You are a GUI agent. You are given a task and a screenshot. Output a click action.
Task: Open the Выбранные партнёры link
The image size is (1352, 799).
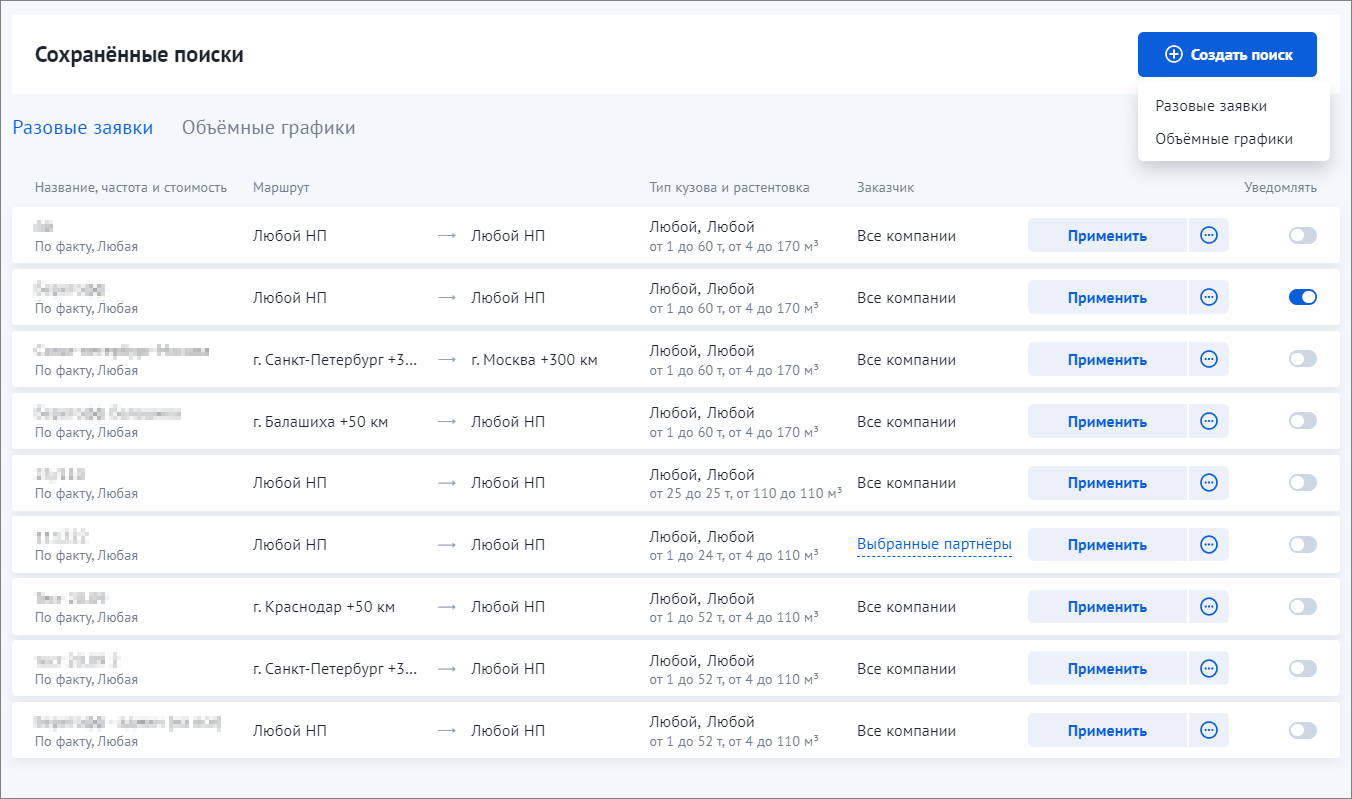click(x=934, y=545)
